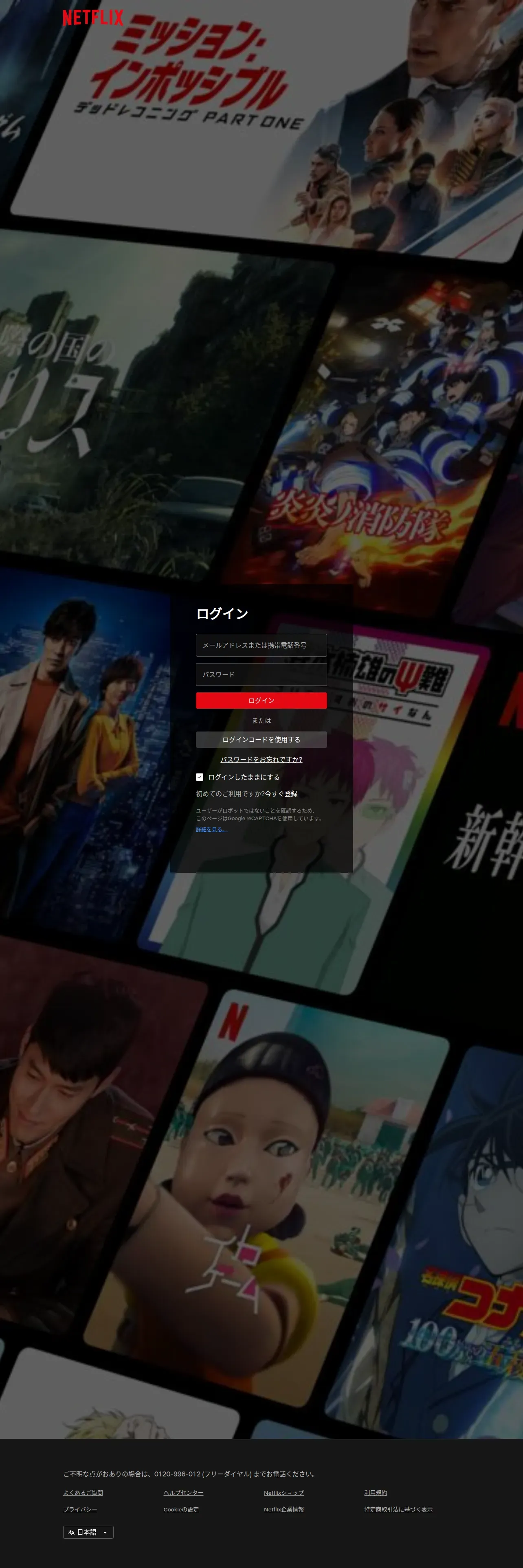The width and height of the screenshot is (523, 1568).
Task: Open the reCAPTCHA 詳細を見る link
Action: click(211, 829)
